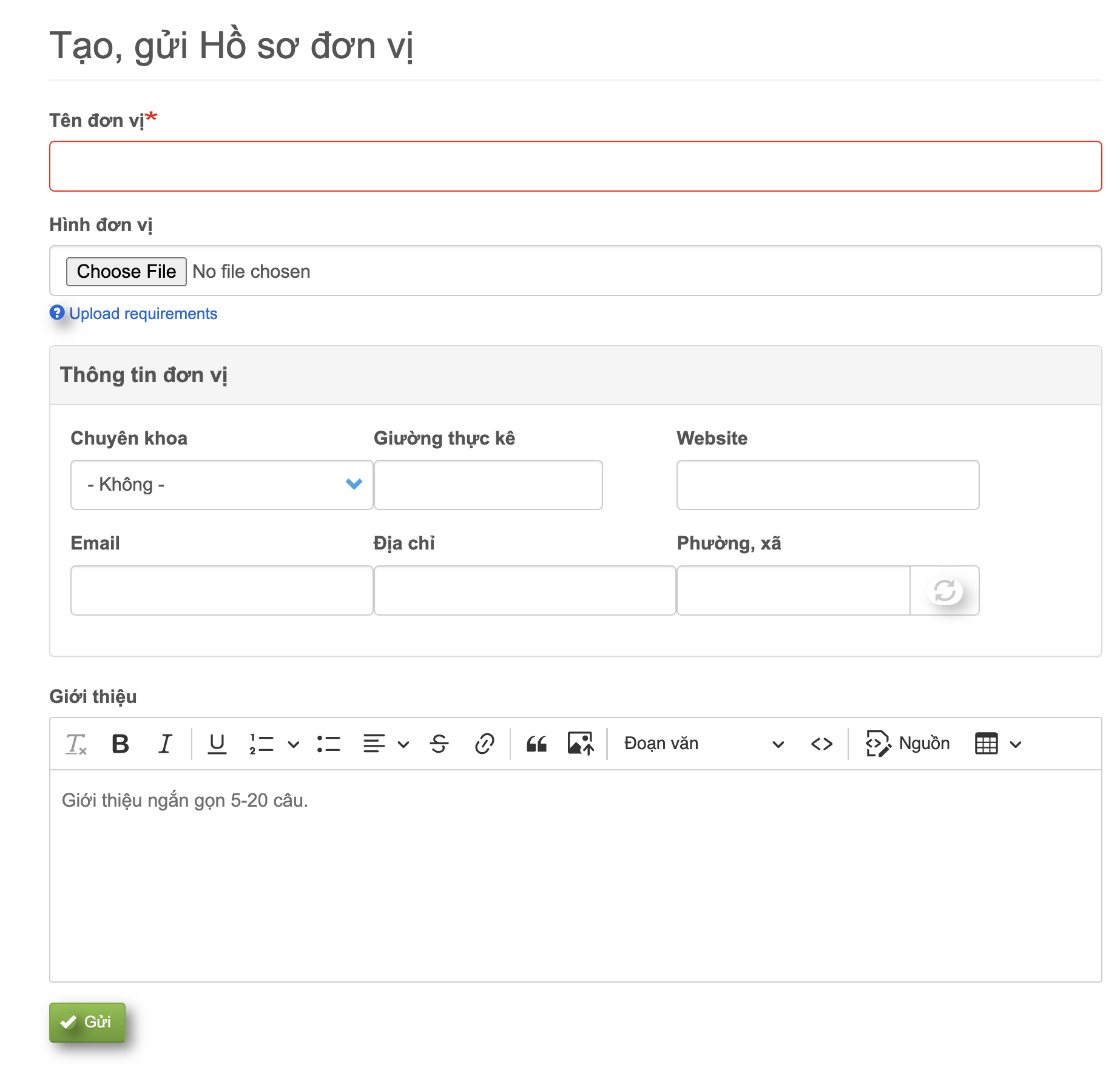
Task: Open the Chuyên khoa dropdown
Action: click(221, 485)
